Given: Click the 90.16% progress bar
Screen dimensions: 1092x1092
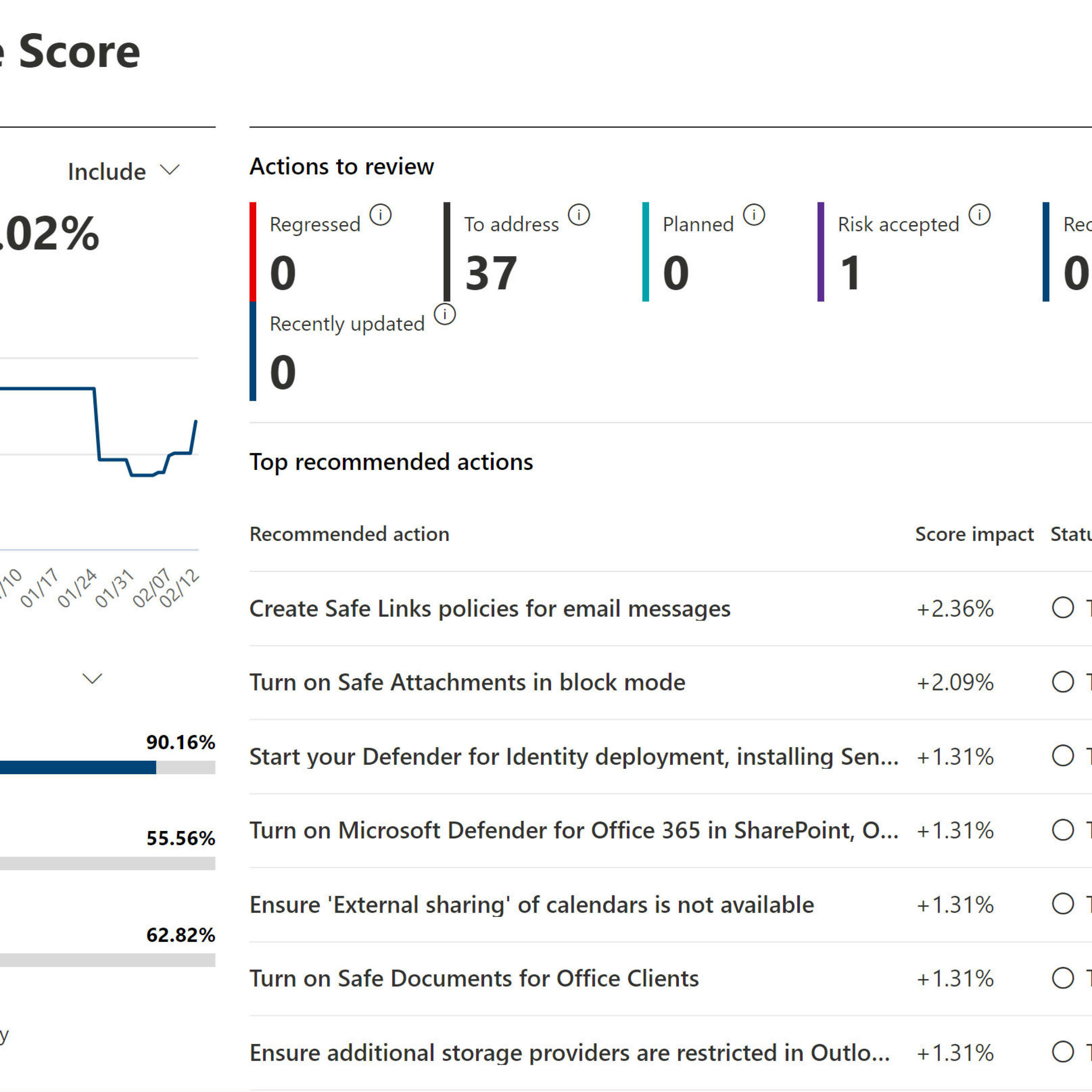Looking at the screenshot, I should pyautogui.click(x=107, y=767).
